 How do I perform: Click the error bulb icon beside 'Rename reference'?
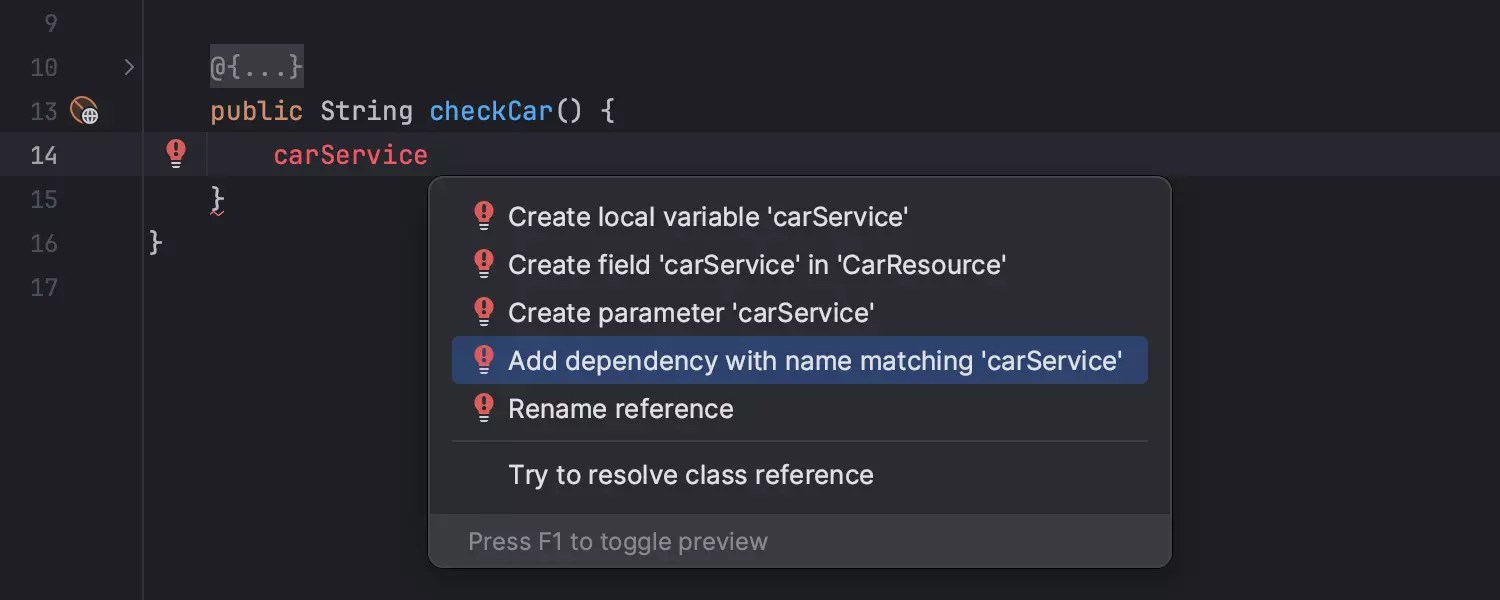pos(484,407)
